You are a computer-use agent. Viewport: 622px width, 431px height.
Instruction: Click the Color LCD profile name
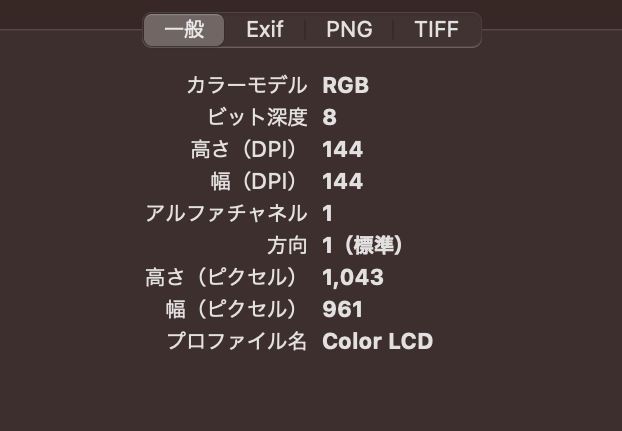(x=377, y=342)
